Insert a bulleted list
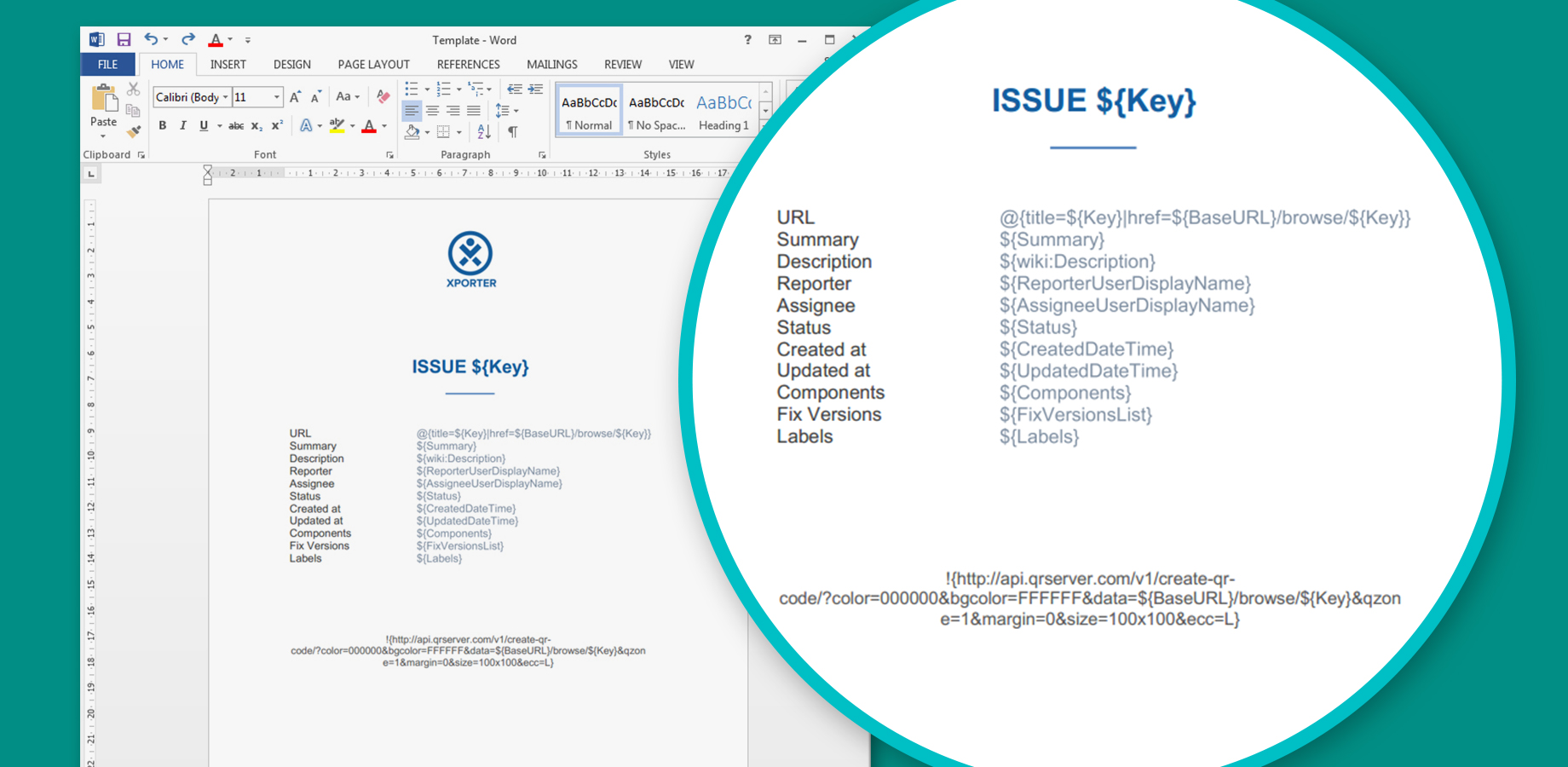This screenshot has height=767, width=1568. (412, 89)
